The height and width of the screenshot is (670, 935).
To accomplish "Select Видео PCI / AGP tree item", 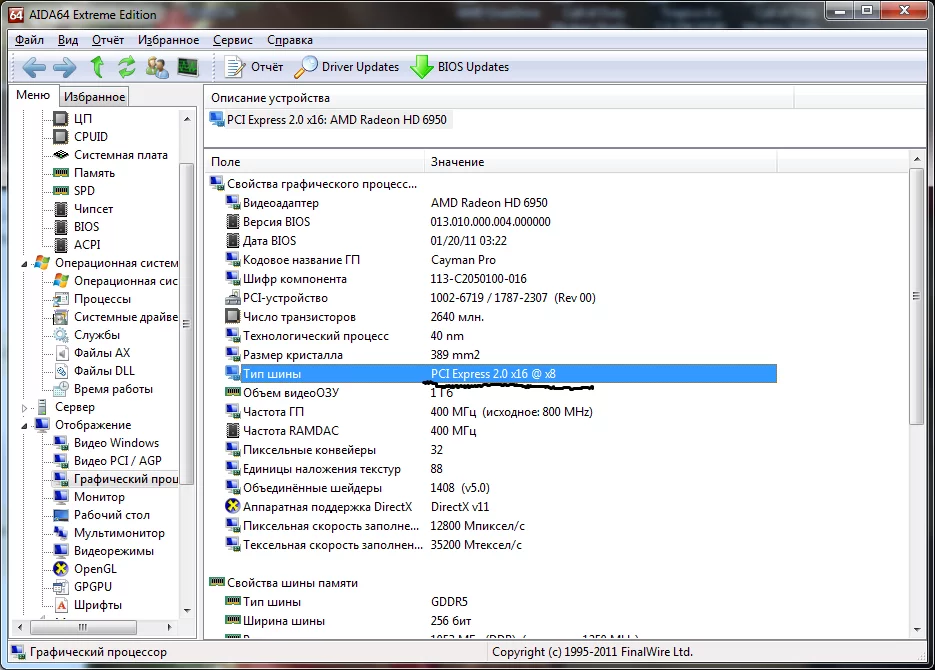I will [108, 461].
